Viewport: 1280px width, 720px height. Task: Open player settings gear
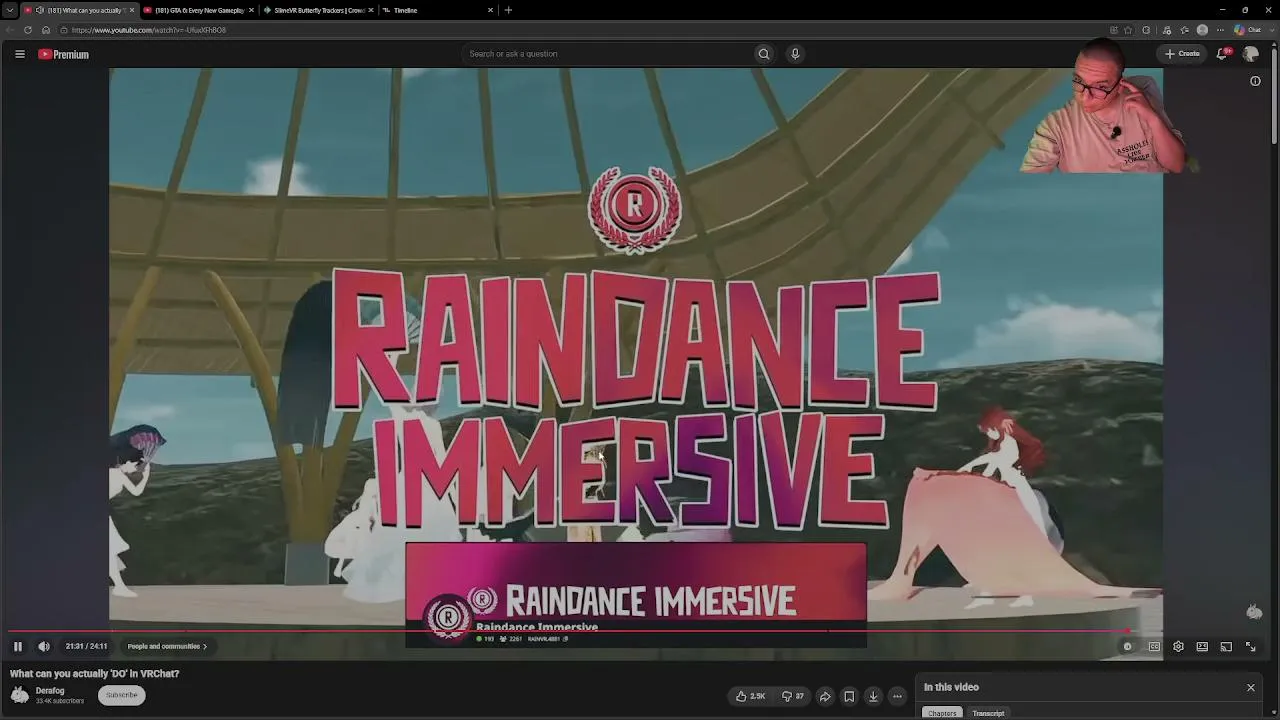click(1178, 647)
